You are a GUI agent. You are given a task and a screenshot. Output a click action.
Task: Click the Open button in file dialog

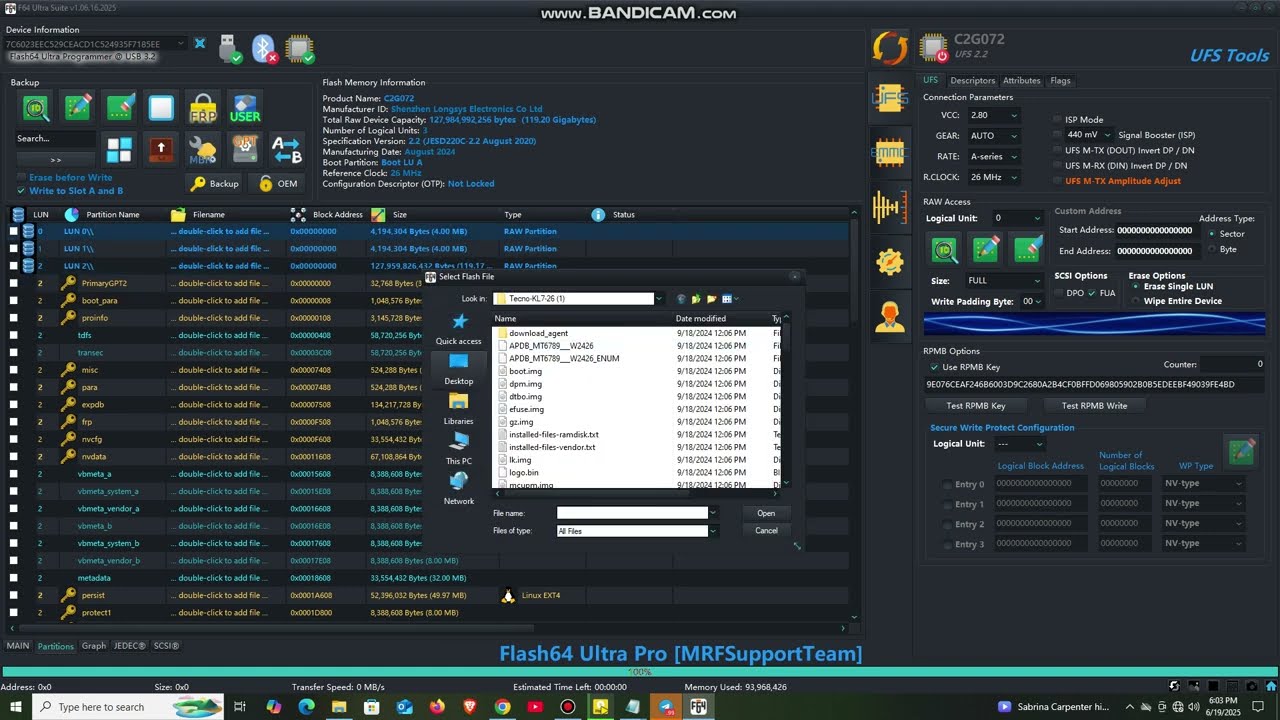point(766,513)
